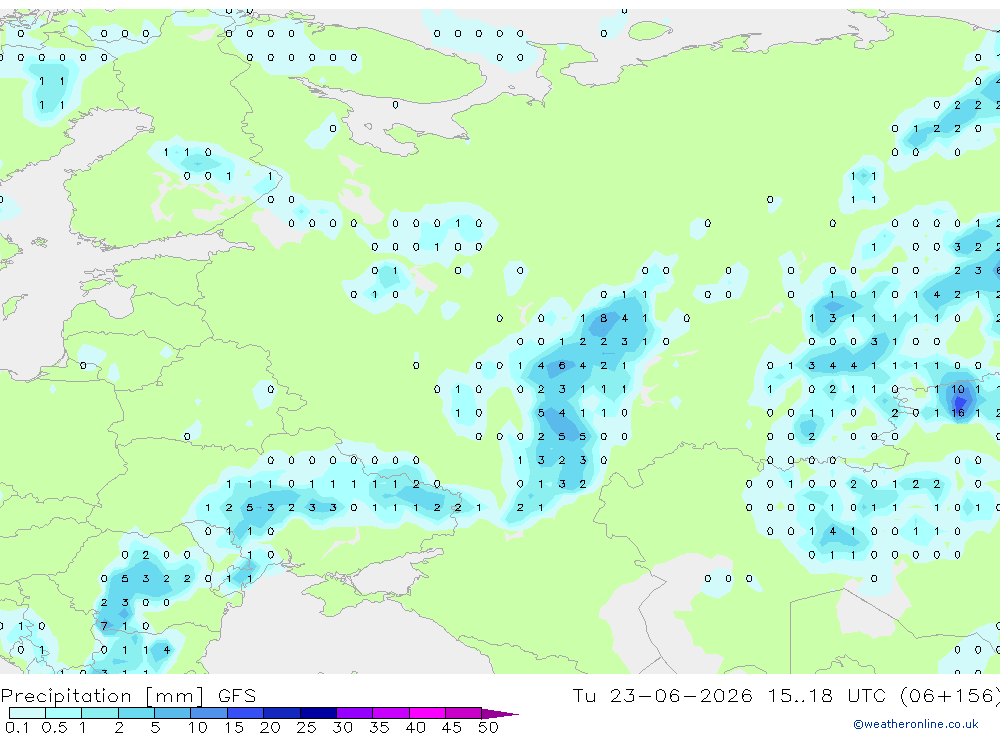
Task: Select the 45–50 mm legend swatch
Action: [x=464, y=713]
